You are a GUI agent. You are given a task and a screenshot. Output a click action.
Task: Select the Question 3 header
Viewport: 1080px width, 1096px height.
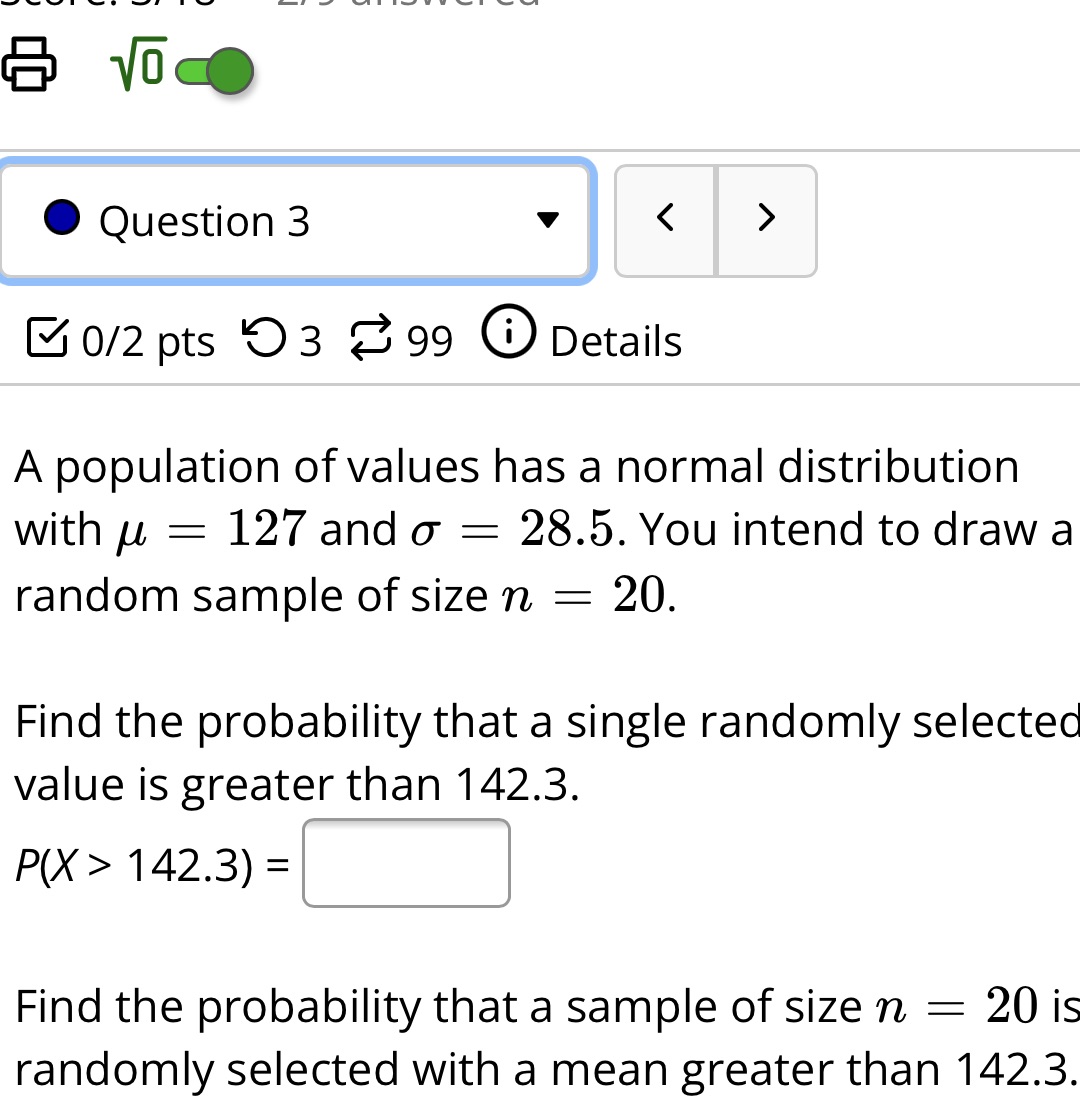point(295,220)
